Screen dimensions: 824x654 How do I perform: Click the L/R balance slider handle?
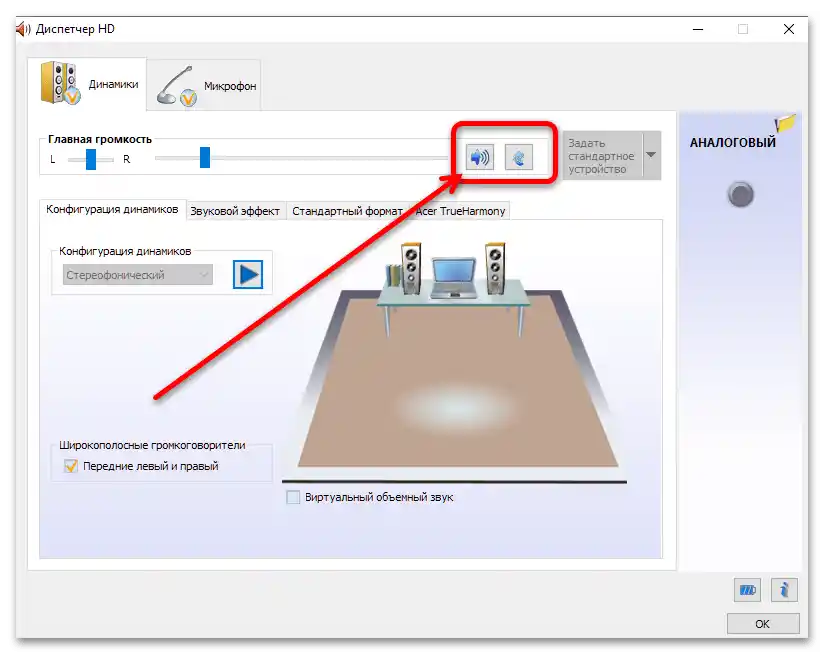[x=91, y=159]
